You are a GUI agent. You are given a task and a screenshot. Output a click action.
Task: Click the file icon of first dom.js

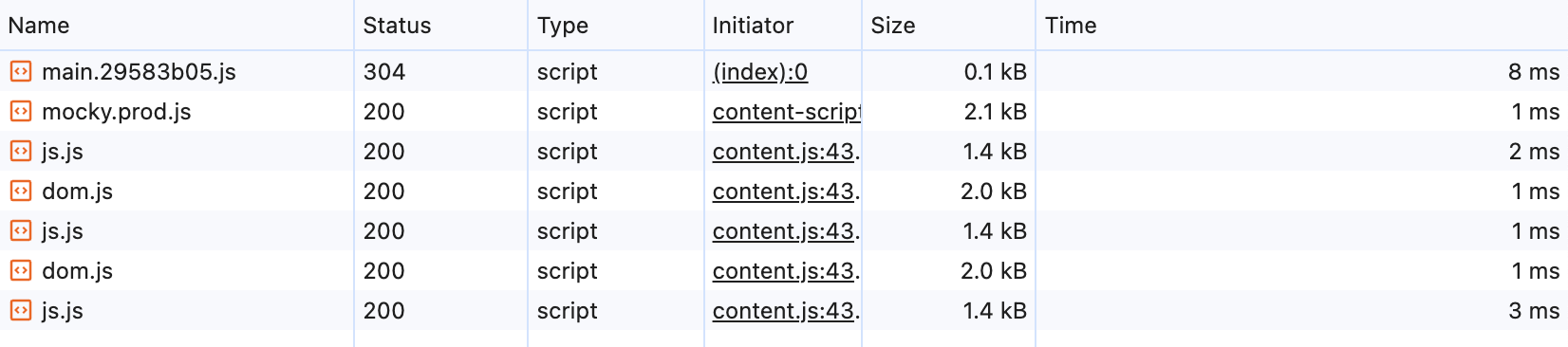(x=21, y=191)
